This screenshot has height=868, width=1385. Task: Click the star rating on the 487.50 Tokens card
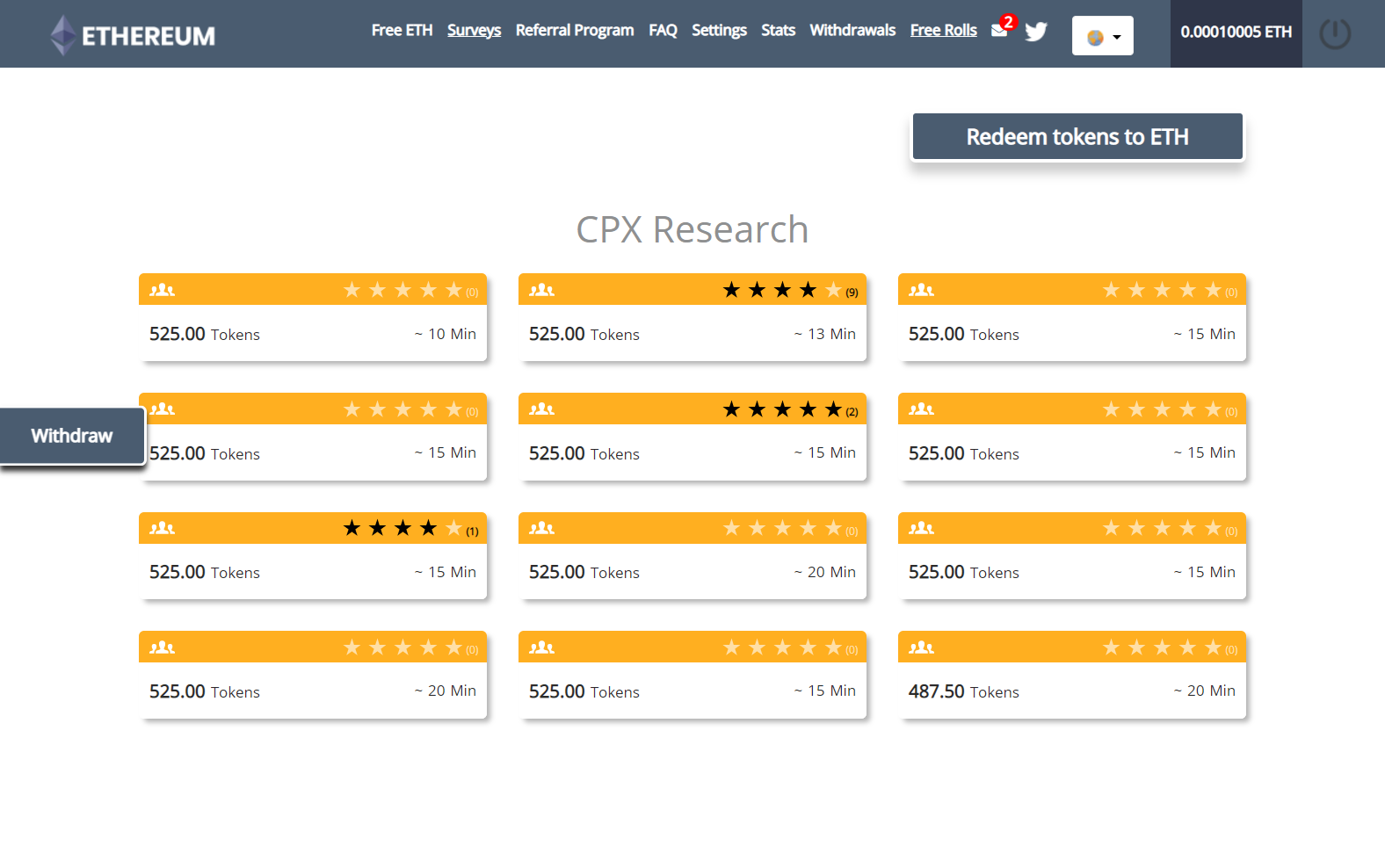pos(1169,647)
